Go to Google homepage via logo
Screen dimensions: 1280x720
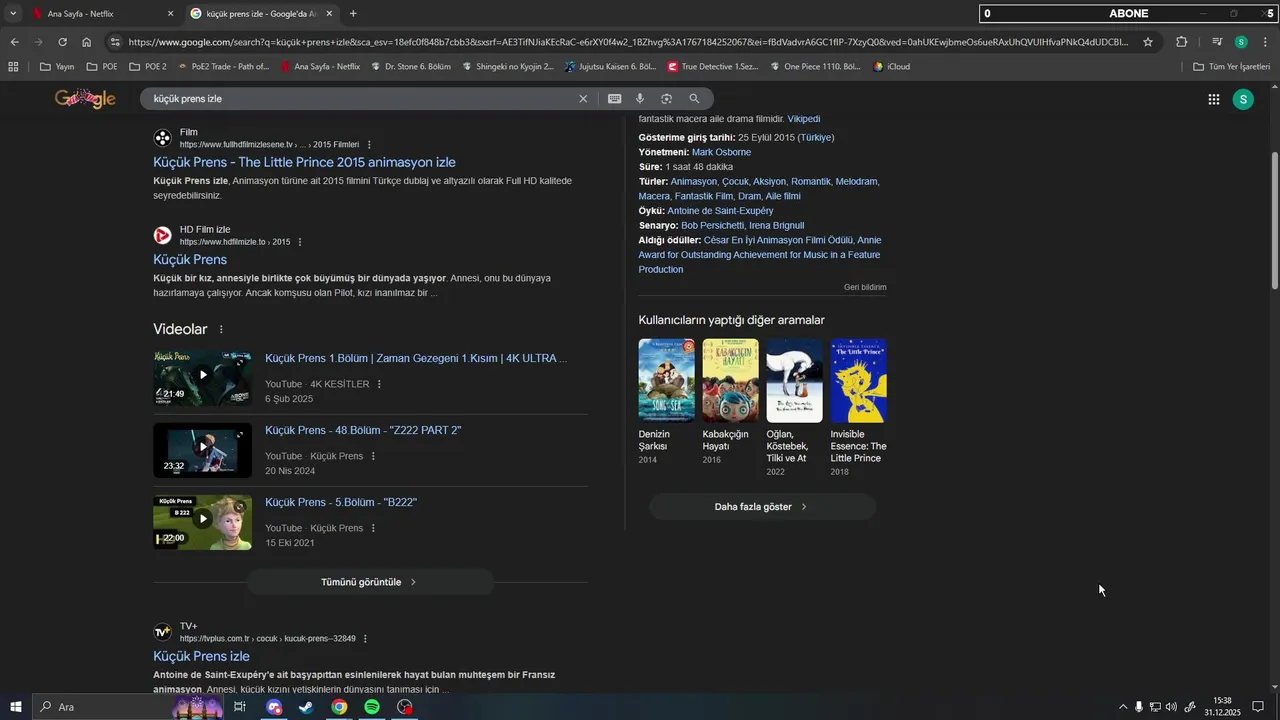click(85, 99)
